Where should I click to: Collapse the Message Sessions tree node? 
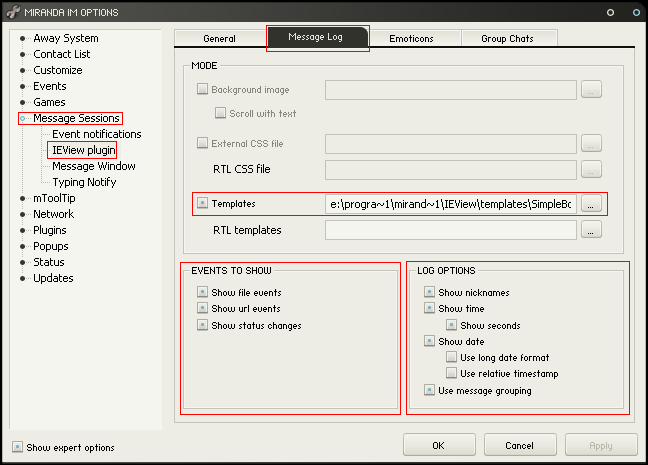pos(23,119)
